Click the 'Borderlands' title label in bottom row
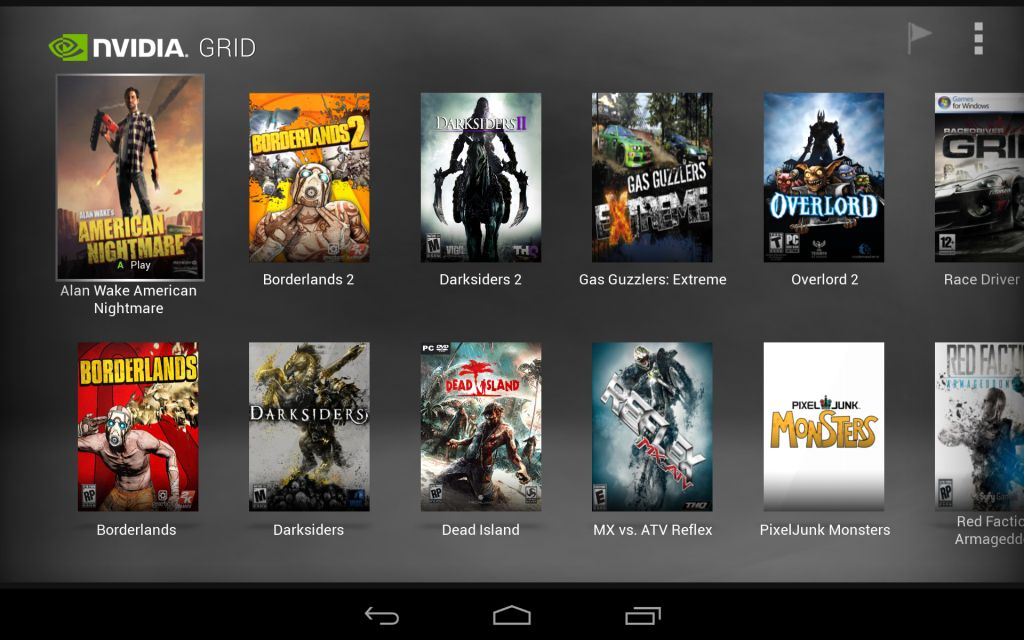 [136, 530]
